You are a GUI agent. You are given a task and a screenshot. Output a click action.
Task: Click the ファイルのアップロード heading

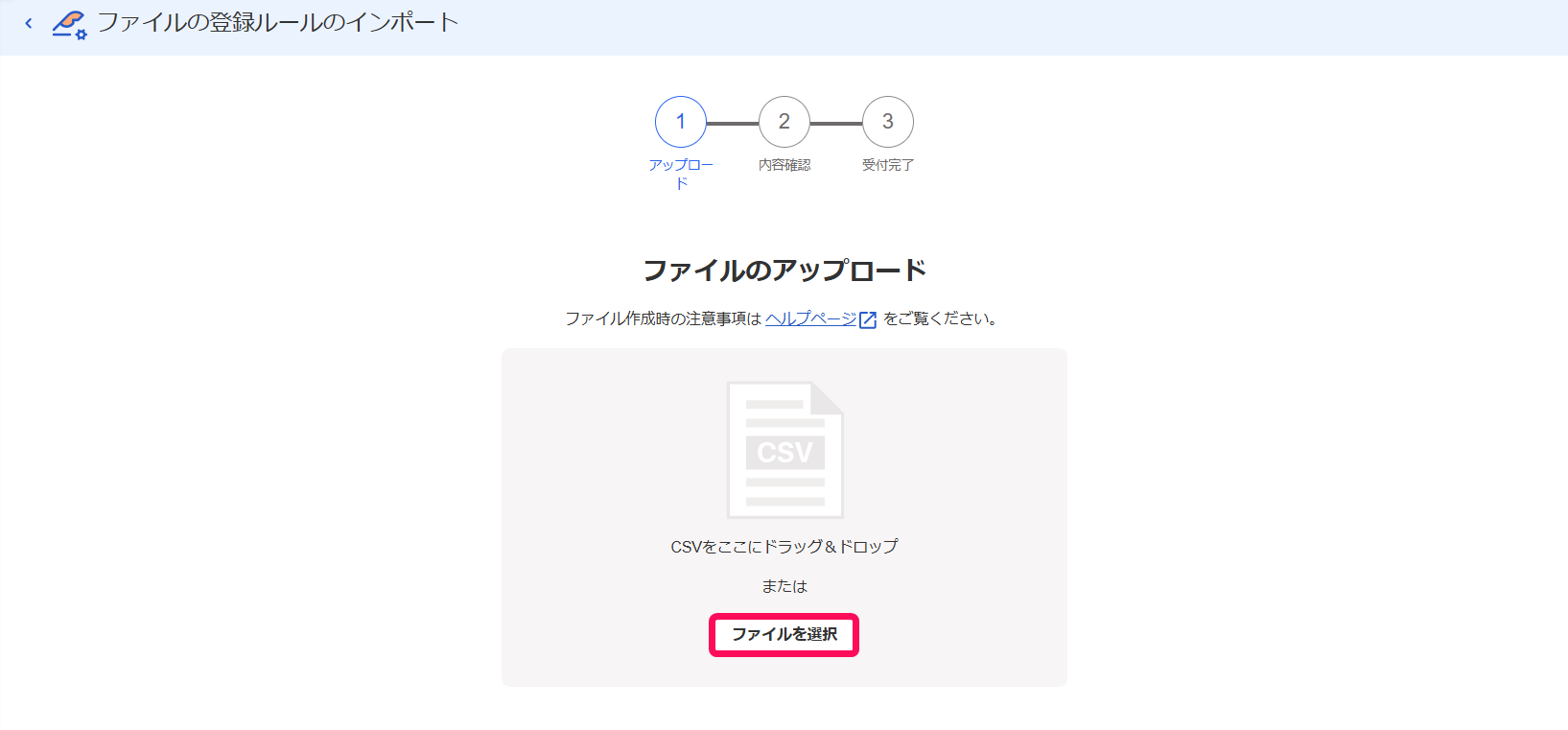[x=784, y=271]
